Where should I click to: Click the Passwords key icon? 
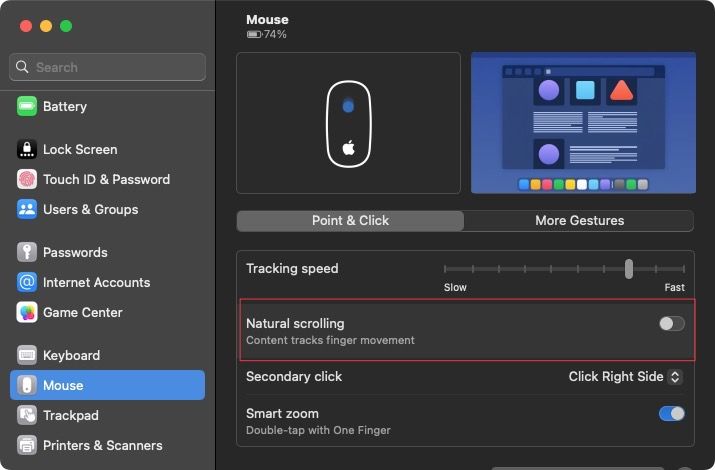[27, 253]
